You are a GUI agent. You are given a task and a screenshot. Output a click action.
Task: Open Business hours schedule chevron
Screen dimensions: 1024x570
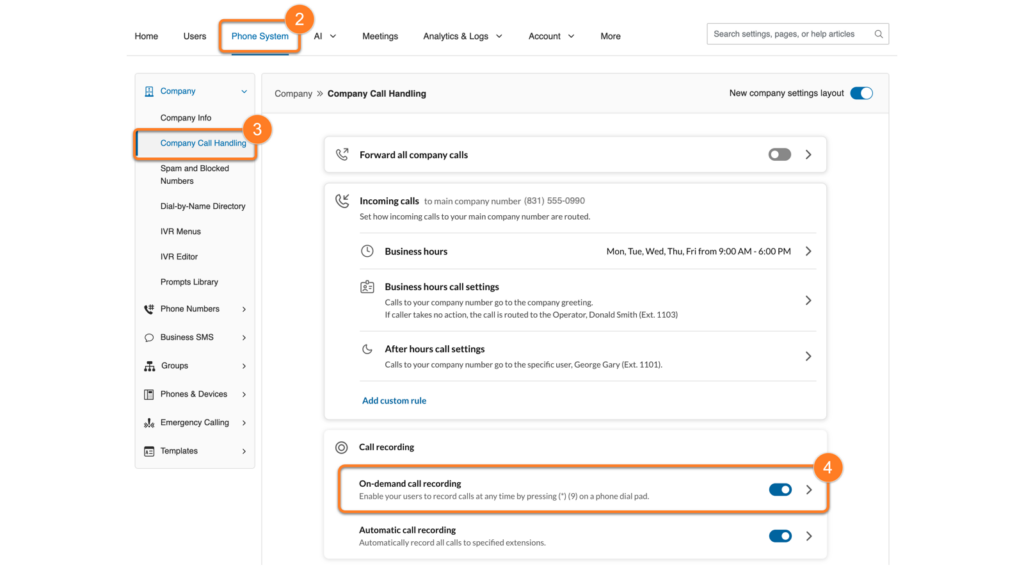(x=808, y=251)
